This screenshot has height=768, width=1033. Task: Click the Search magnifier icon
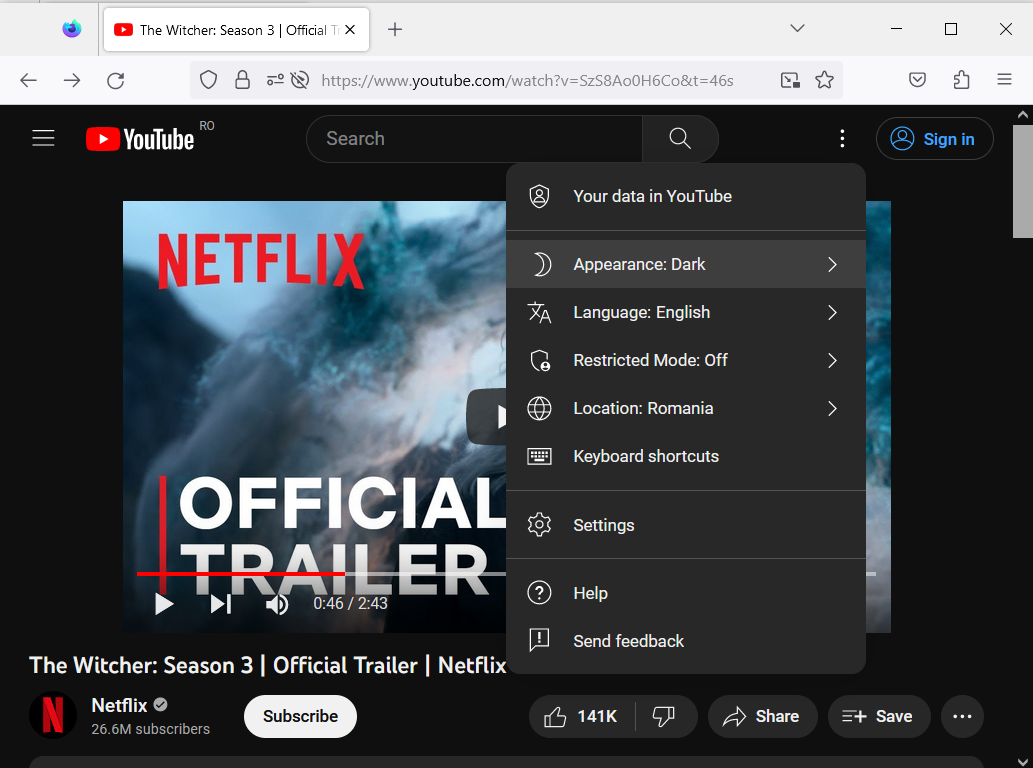pos(679,138)
